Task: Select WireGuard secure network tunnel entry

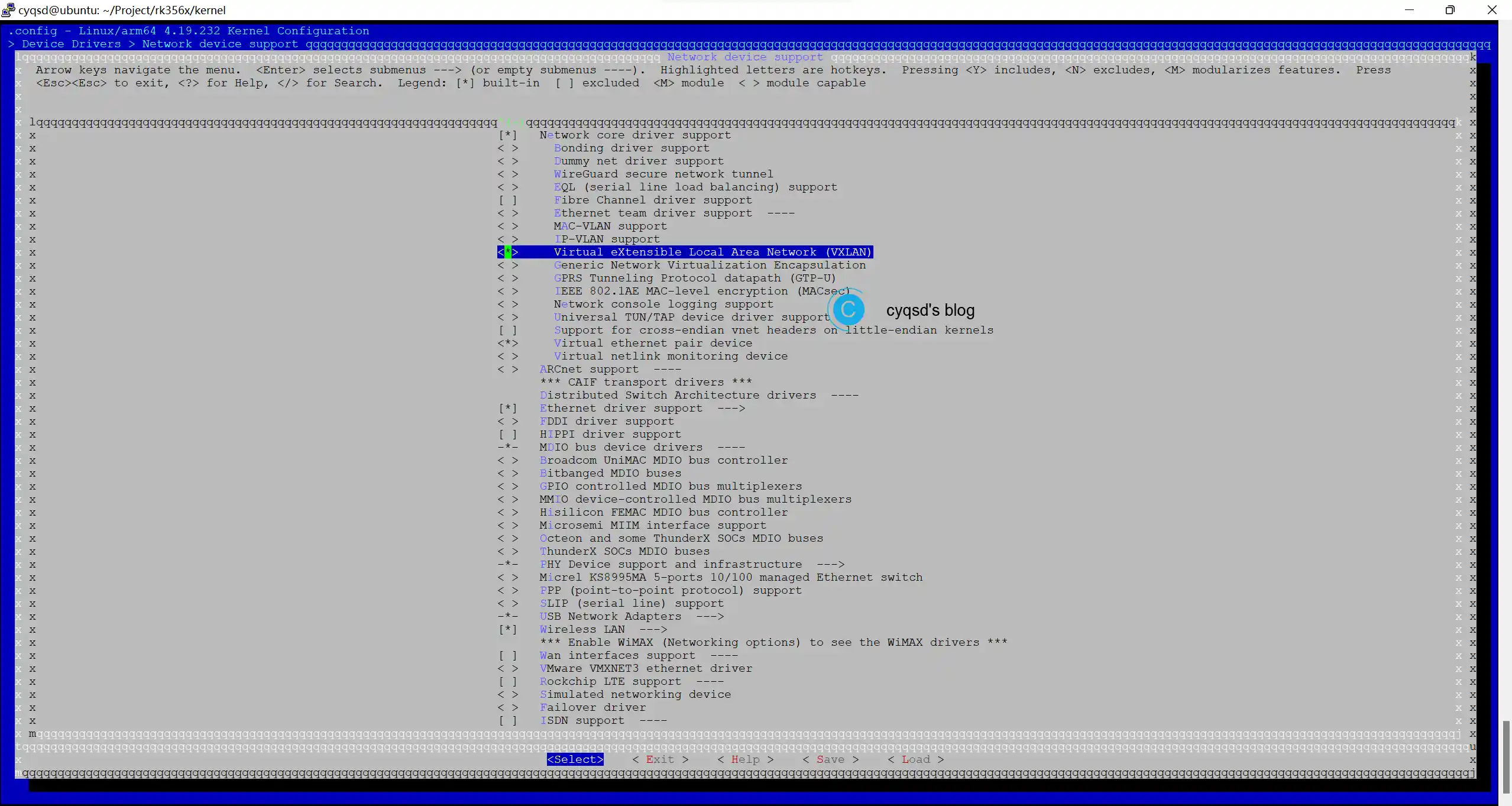Action: click(663, 174)
